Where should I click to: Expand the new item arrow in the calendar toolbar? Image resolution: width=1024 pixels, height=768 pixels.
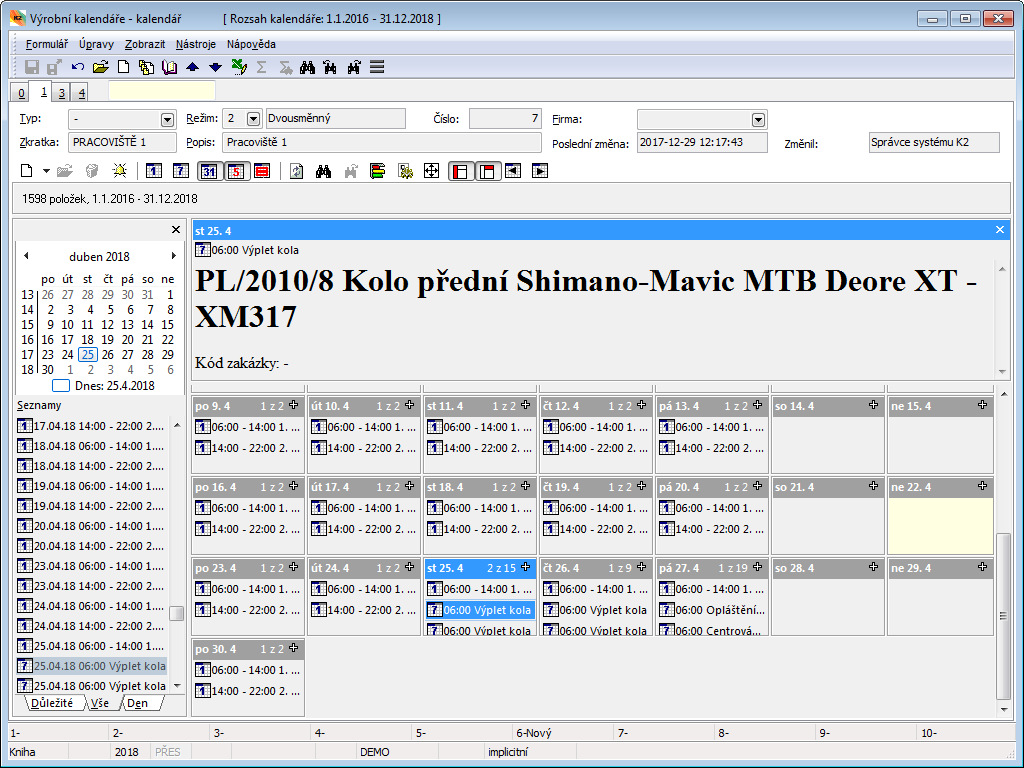[46, 171]
